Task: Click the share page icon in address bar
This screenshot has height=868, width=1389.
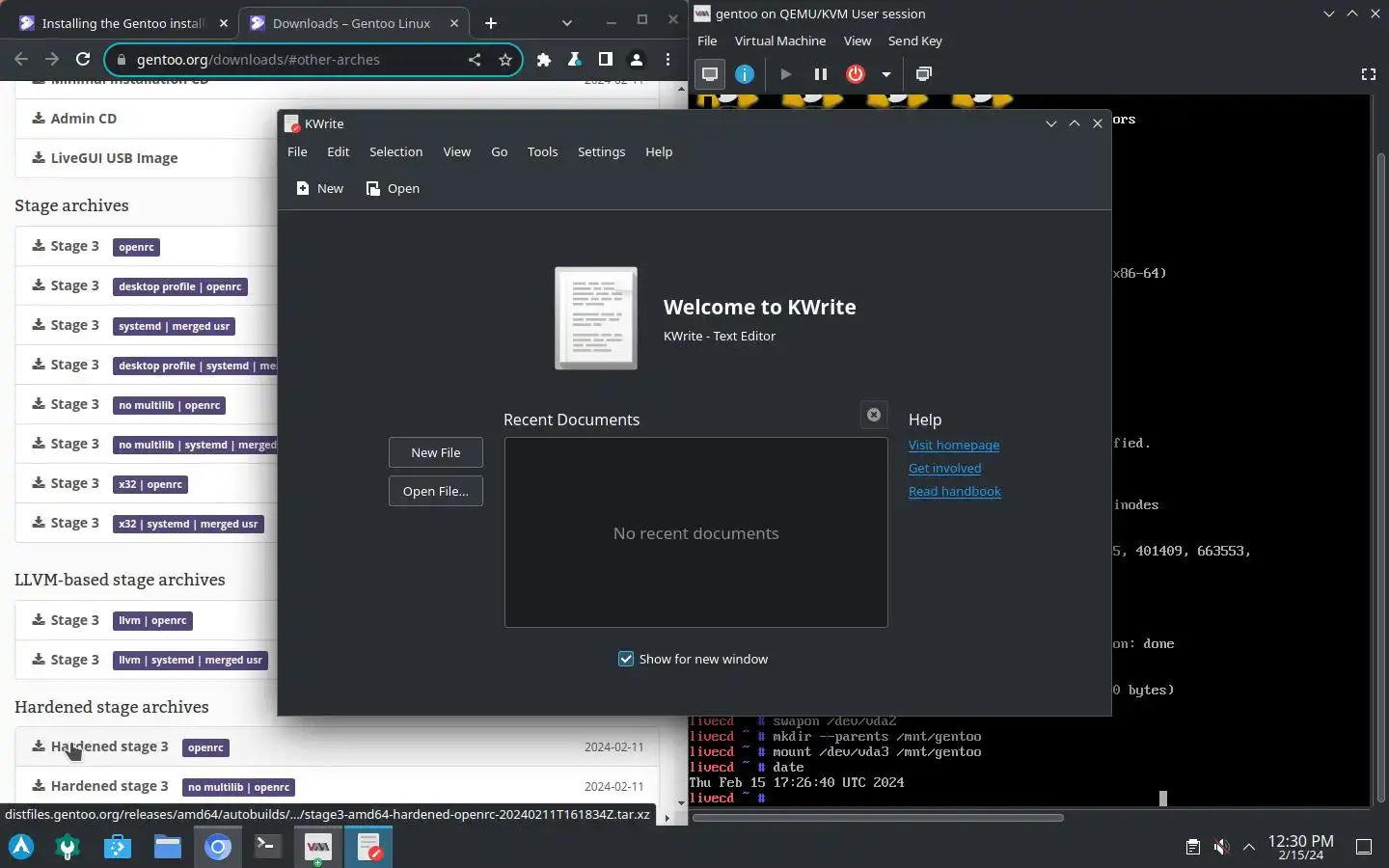Action: pyautogui.click(x=475, y=60)
